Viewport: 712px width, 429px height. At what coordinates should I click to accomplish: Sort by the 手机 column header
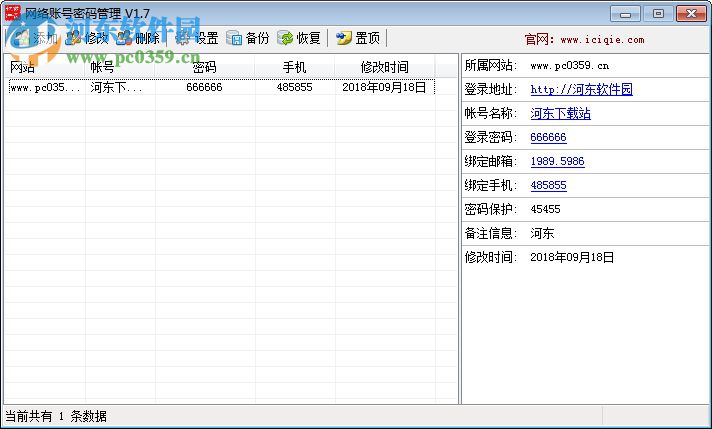point(294,67)
